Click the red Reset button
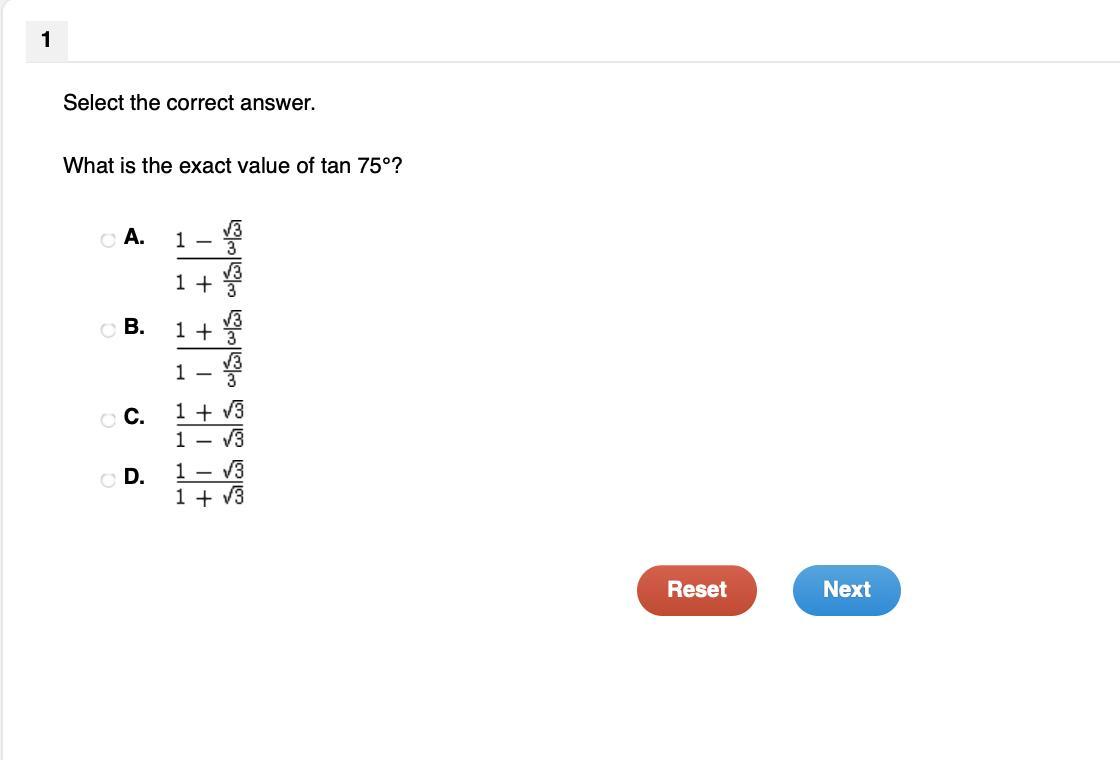1120x760 pixels. [696, 590]
